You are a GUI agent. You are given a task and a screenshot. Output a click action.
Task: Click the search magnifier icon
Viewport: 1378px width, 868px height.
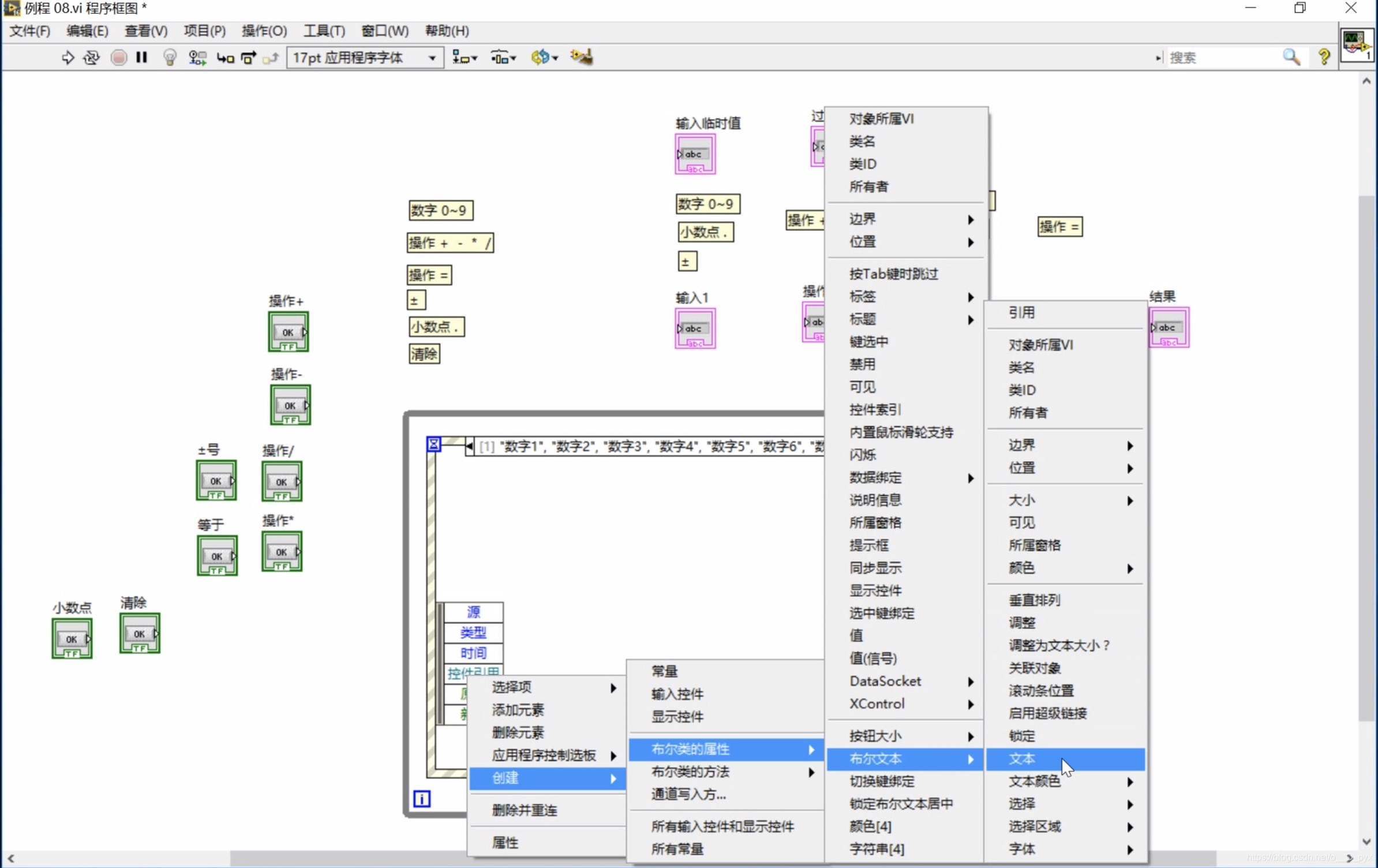coord(1291,57)
